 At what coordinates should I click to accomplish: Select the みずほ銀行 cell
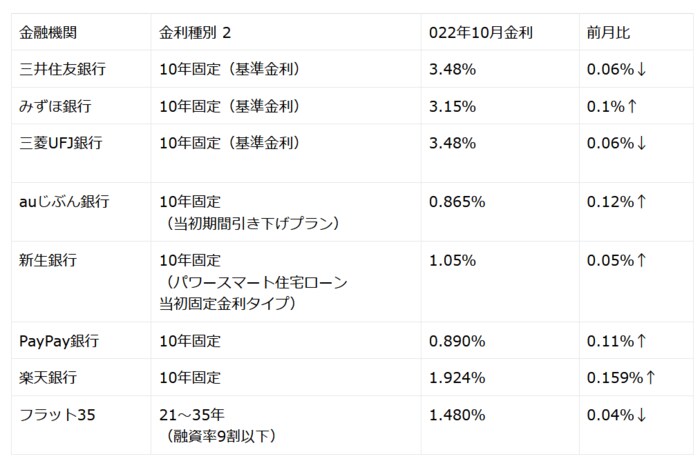click(56, 106)
